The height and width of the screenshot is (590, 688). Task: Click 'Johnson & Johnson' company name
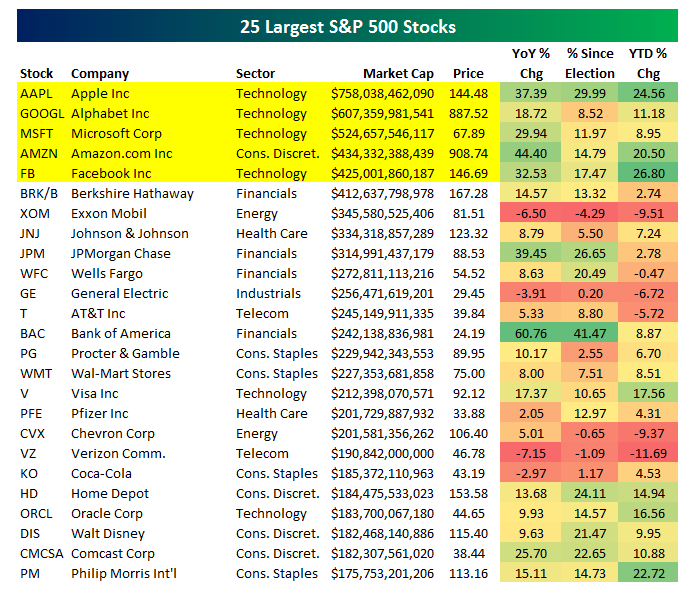click(x=130, y=233)
